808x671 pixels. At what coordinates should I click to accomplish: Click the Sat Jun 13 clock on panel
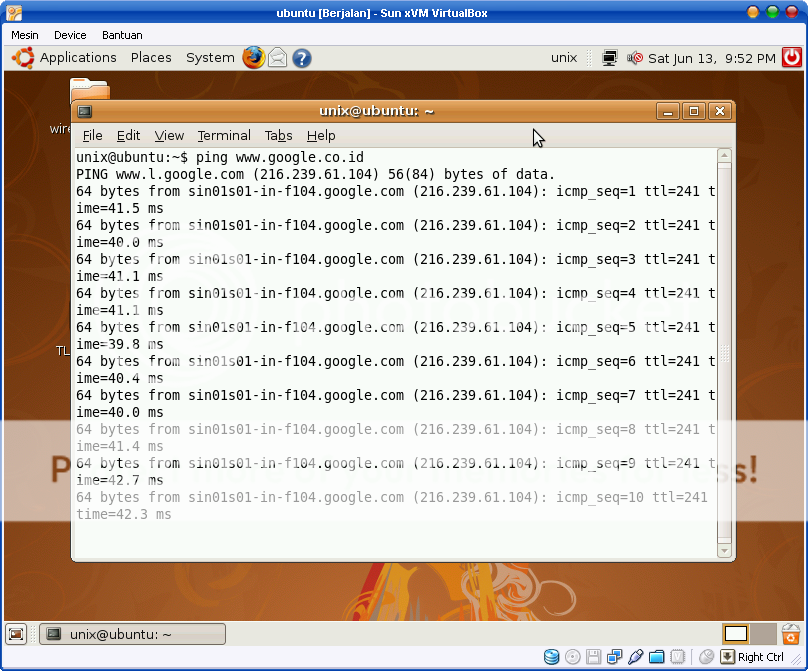point(712,58)
